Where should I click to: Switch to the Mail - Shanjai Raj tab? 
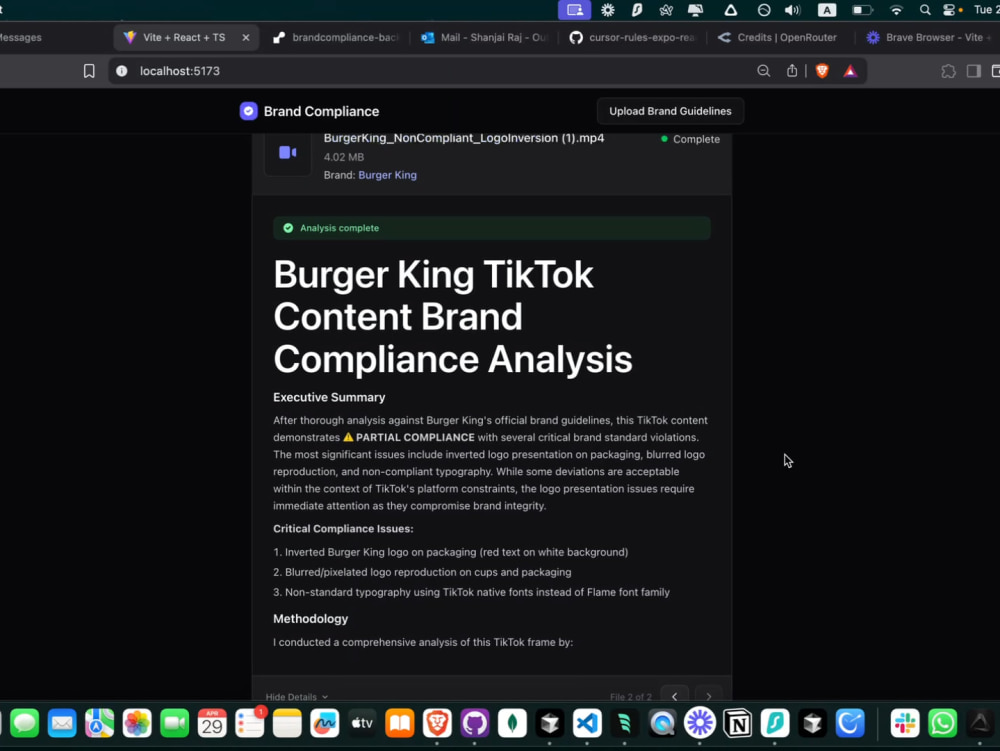[x=485, y=38]
